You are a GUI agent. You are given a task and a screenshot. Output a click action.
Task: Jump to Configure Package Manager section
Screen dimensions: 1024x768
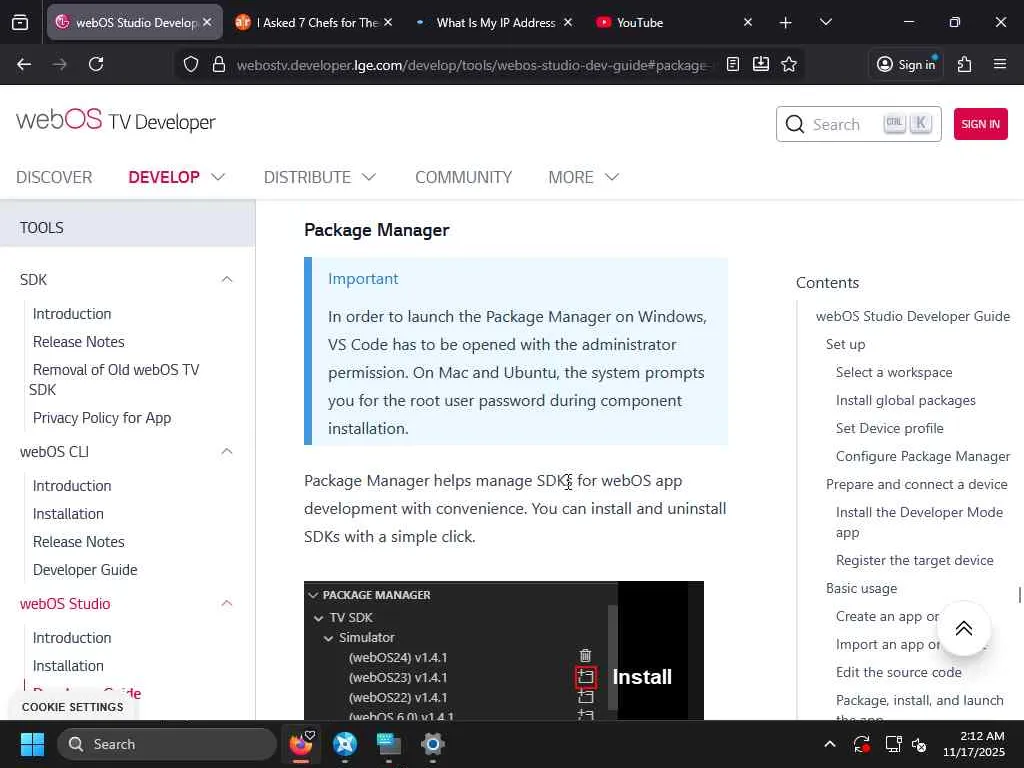point(923,456)
